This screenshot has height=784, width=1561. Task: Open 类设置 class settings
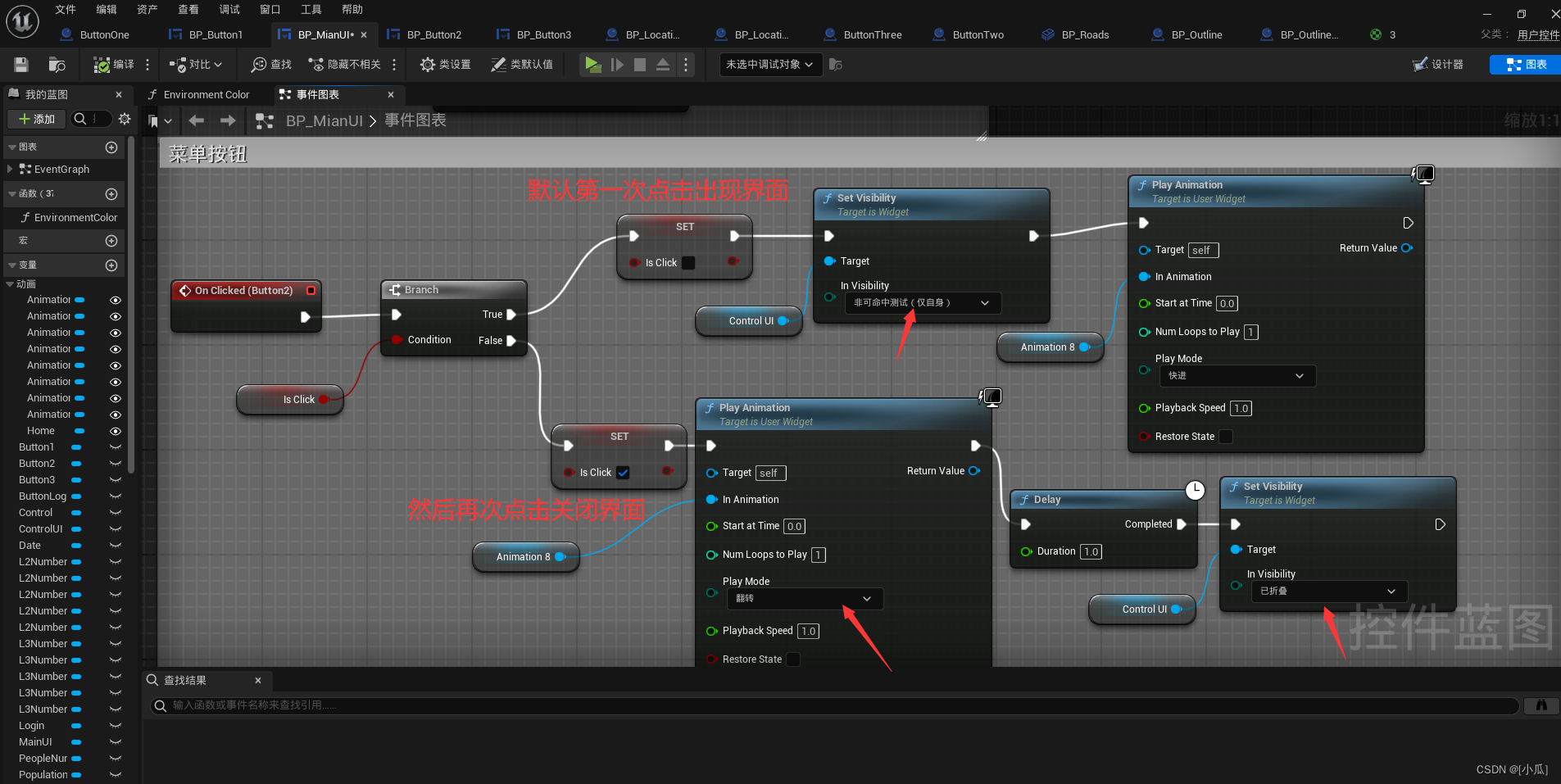446,64
